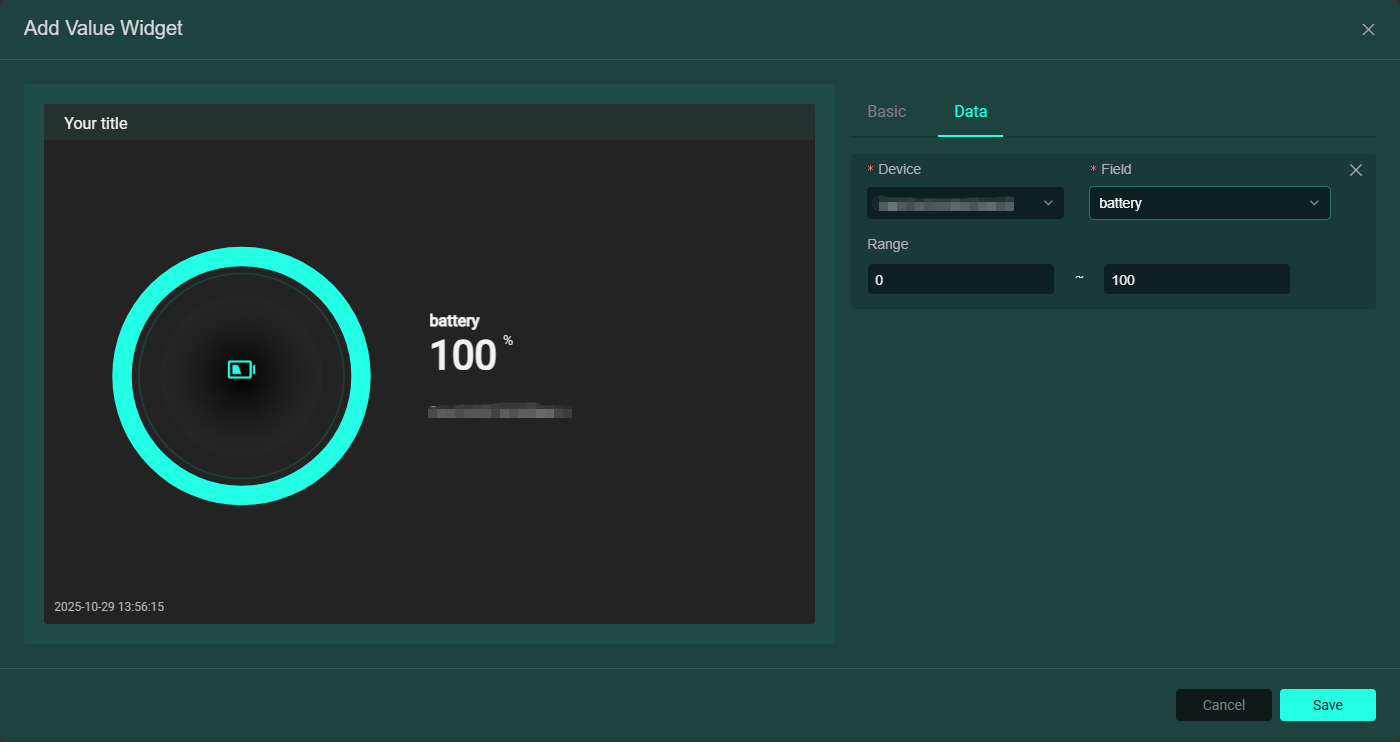Close the Add Value Widget dialog

pos(1368,30)
